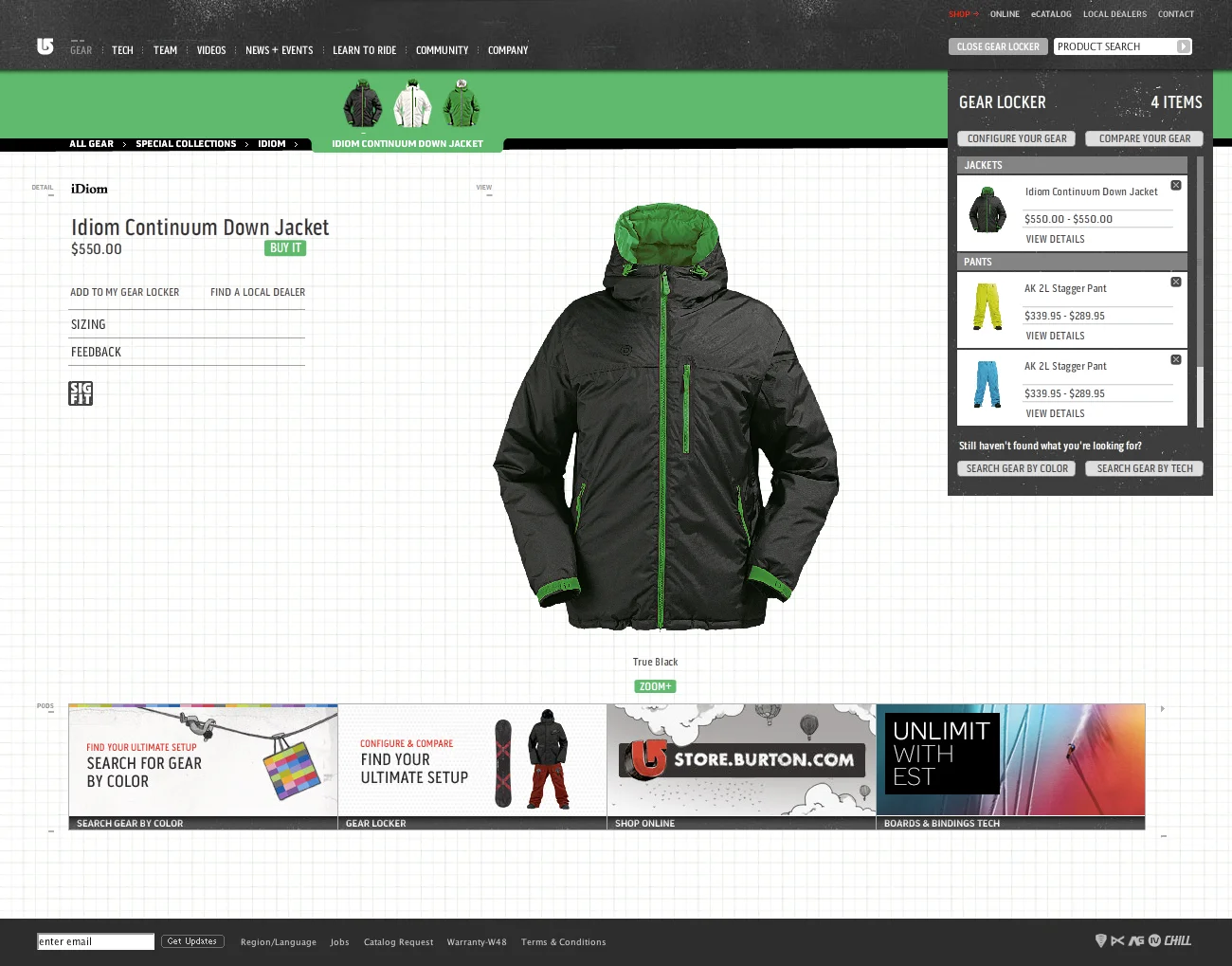Open Learn to Ride menu
The image size is (1232, 966).
364,50
